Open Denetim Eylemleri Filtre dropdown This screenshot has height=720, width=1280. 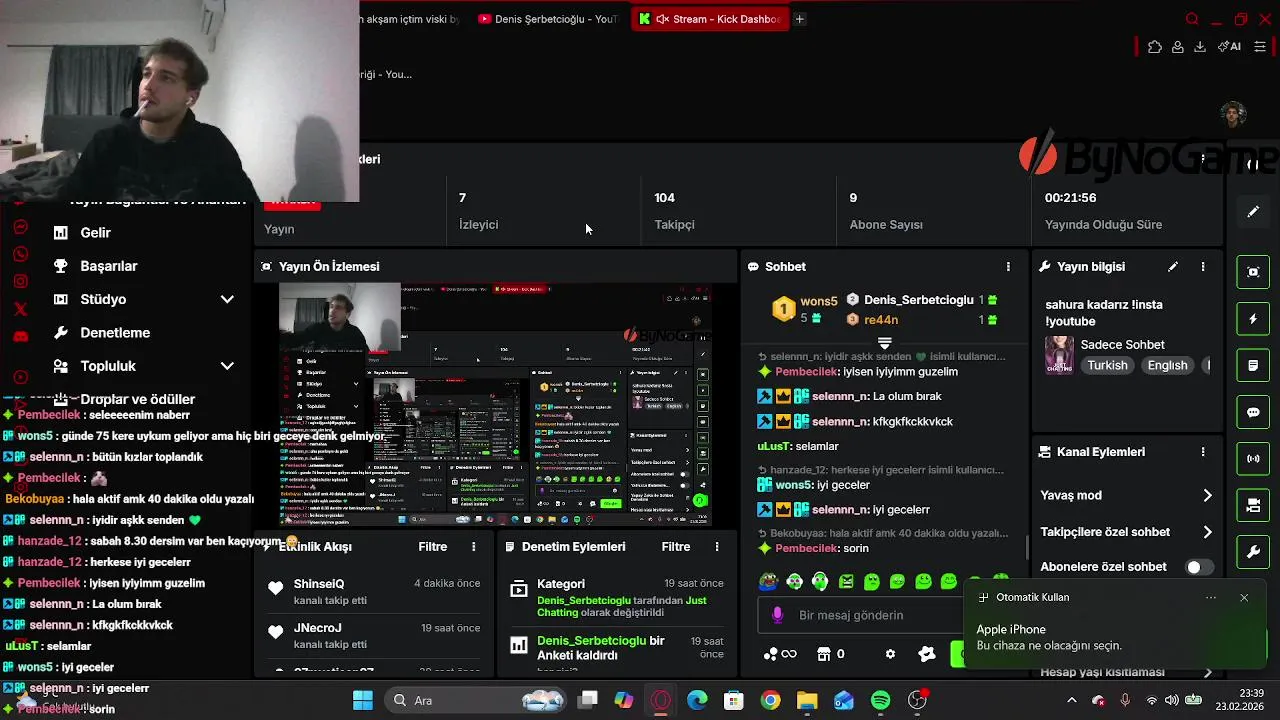click(676, 547)
